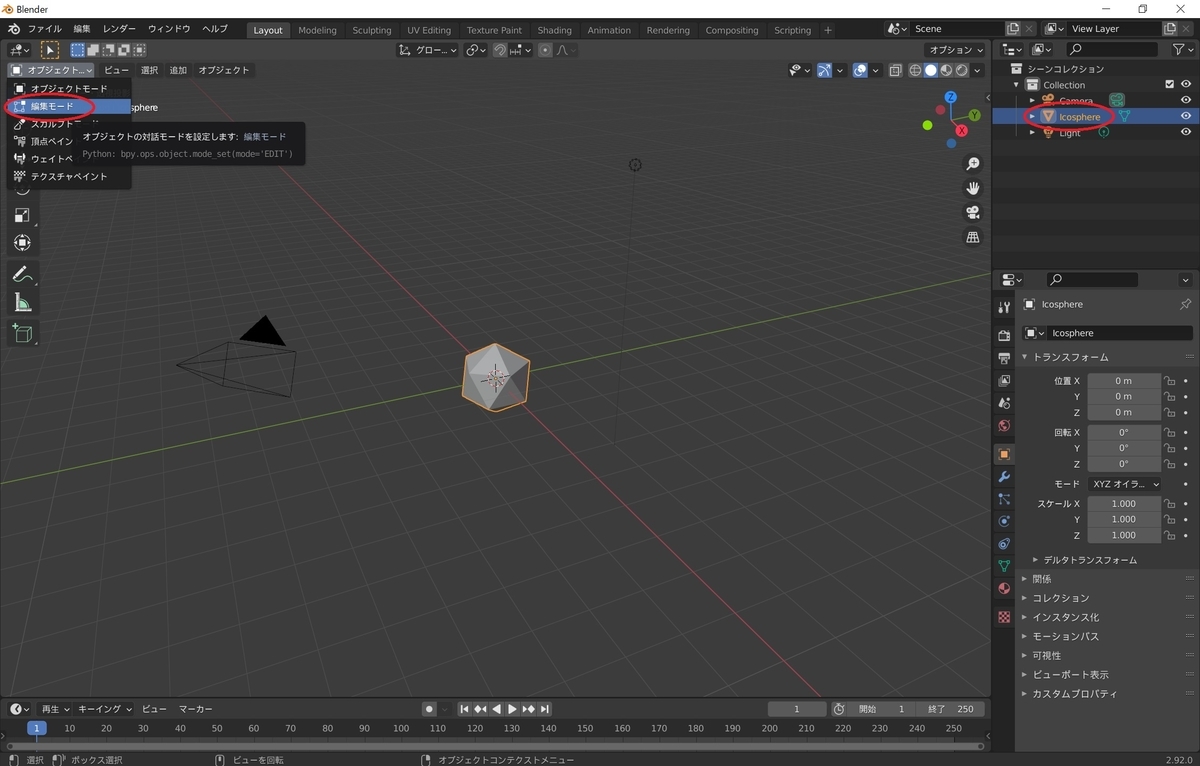The image size is (1200, 766).
Task: Open the World properties tab
Action: point(1004,426)
